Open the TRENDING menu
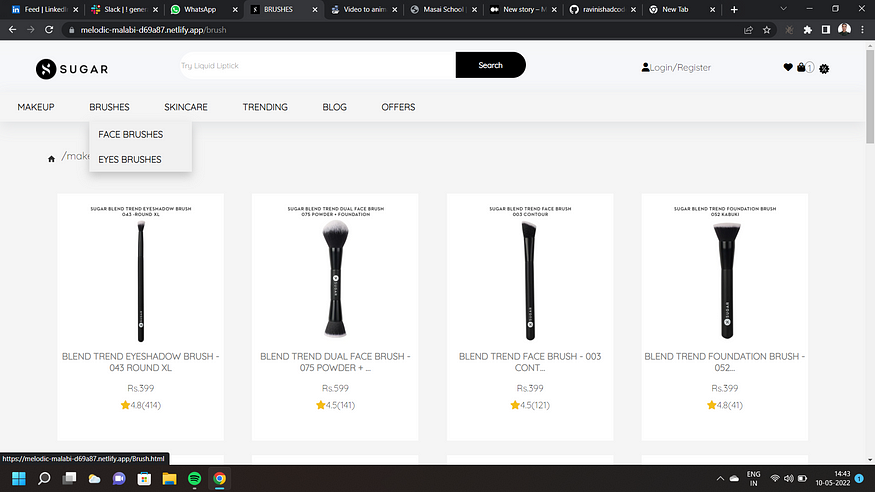The image size is (875, 492). click(x=265, y=107)
